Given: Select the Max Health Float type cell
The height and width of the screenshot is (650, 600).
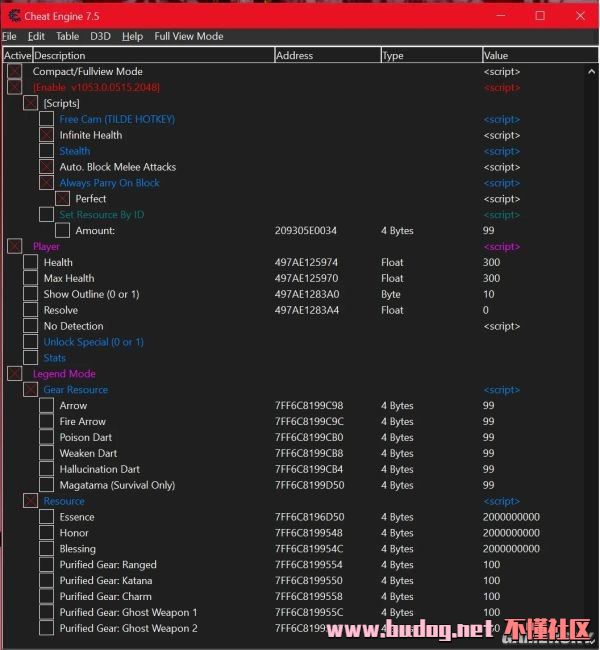Looking at the screenshot, I should click(x=392, y=278).
